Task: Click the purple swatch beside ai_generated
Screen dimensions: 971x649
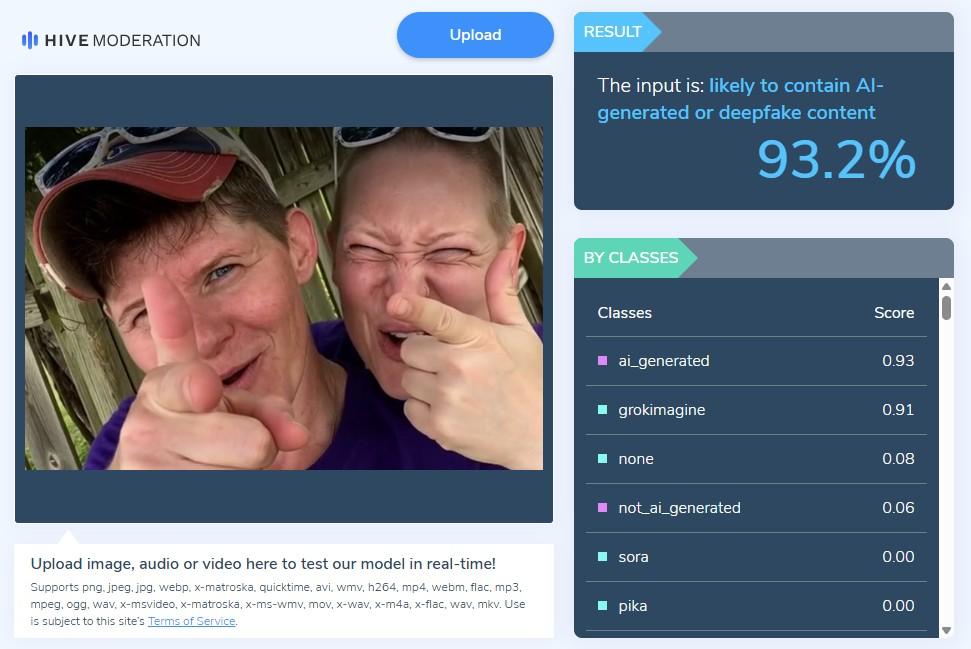Action: click(602, 360)
